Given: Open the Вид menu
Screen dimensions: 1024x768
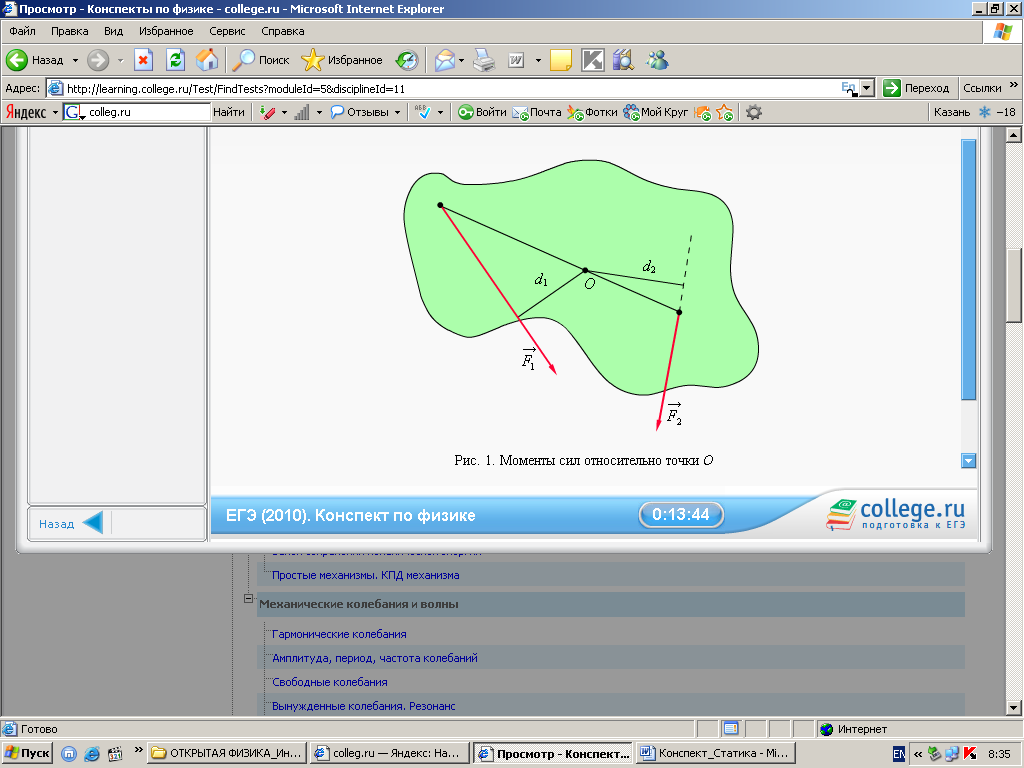Looking at the screenshot, I should pyautogui.click(x=114, y=31).
